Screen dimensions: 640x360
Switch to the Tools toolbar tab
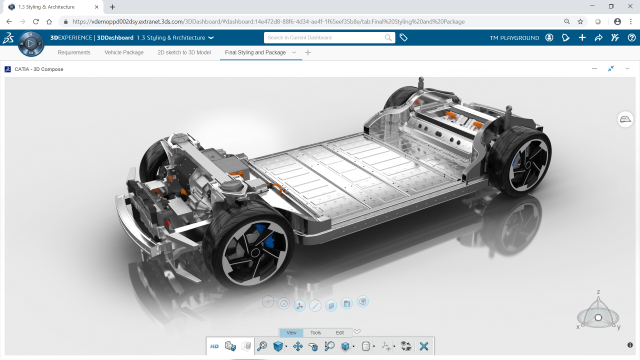coord(316,333)
